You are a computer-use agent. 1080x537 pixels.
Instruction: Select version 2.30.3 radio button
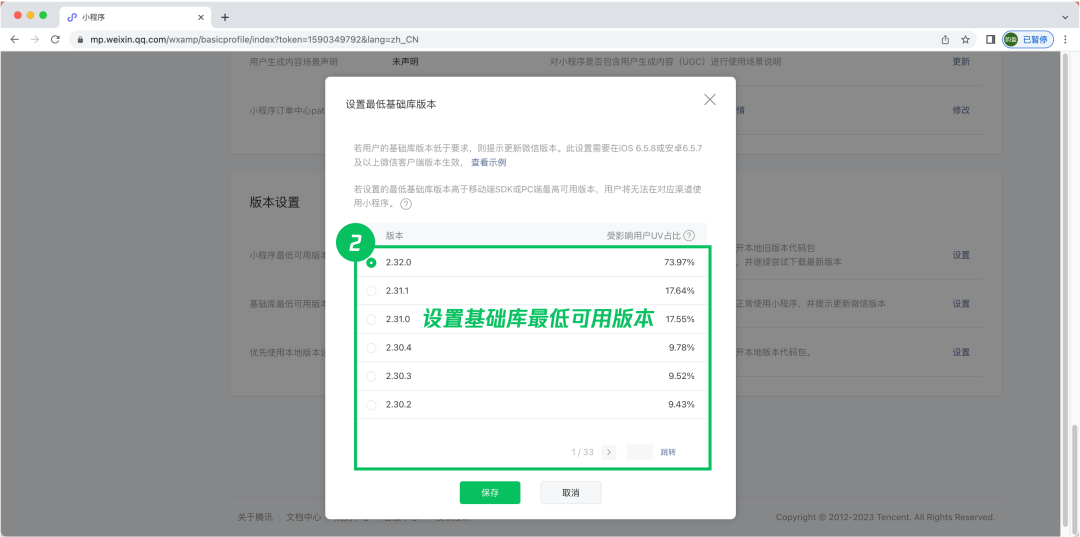371,376
